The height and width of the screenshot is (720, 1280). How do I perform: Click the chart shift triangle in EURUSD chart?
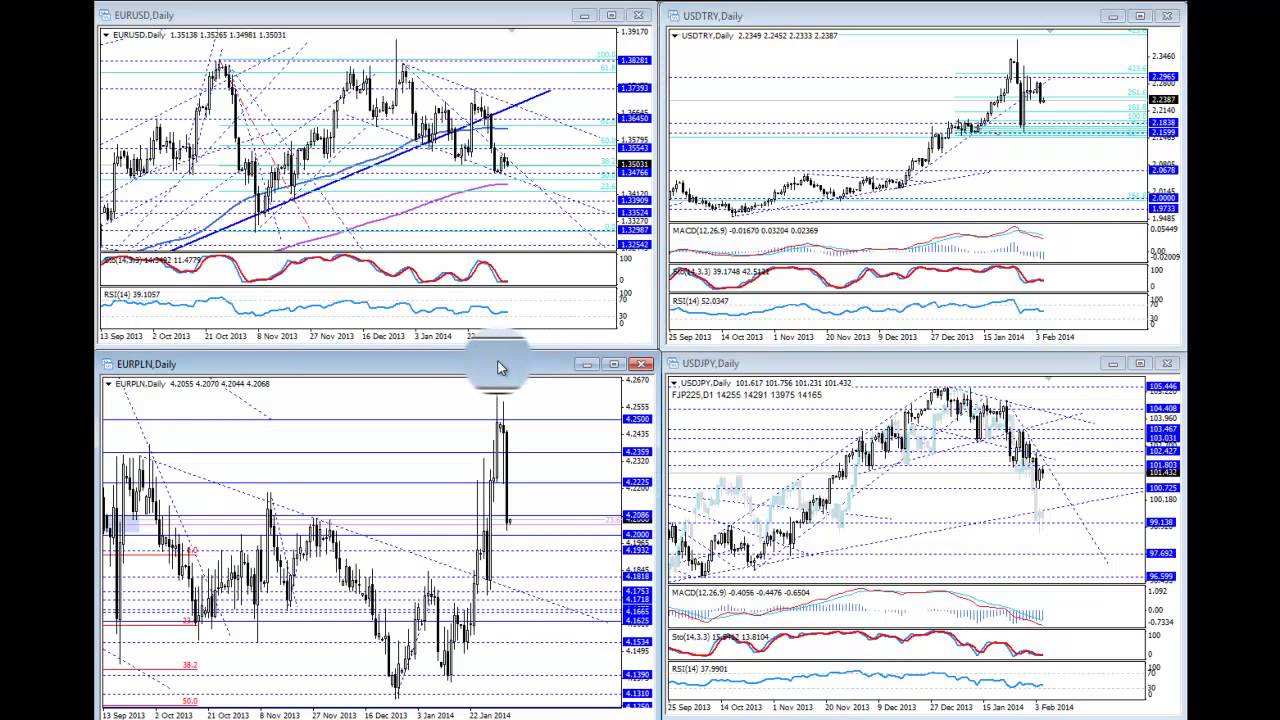coord(511,32)
